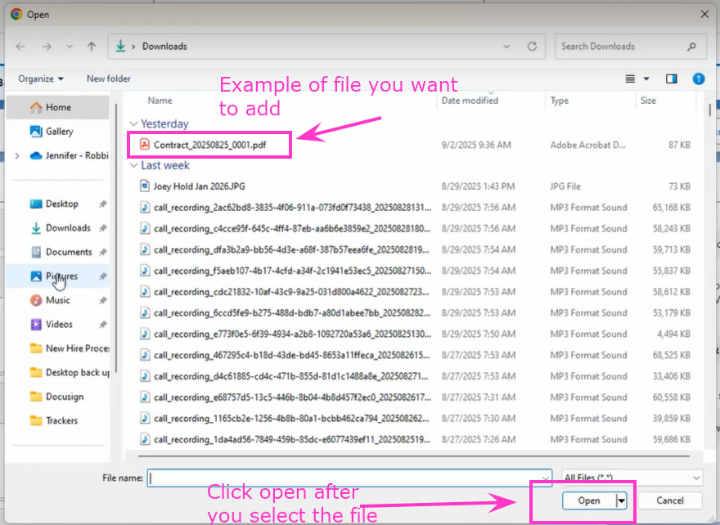
Task: Open Gallery in the navigation pane
Action: [x=59, y=131]
